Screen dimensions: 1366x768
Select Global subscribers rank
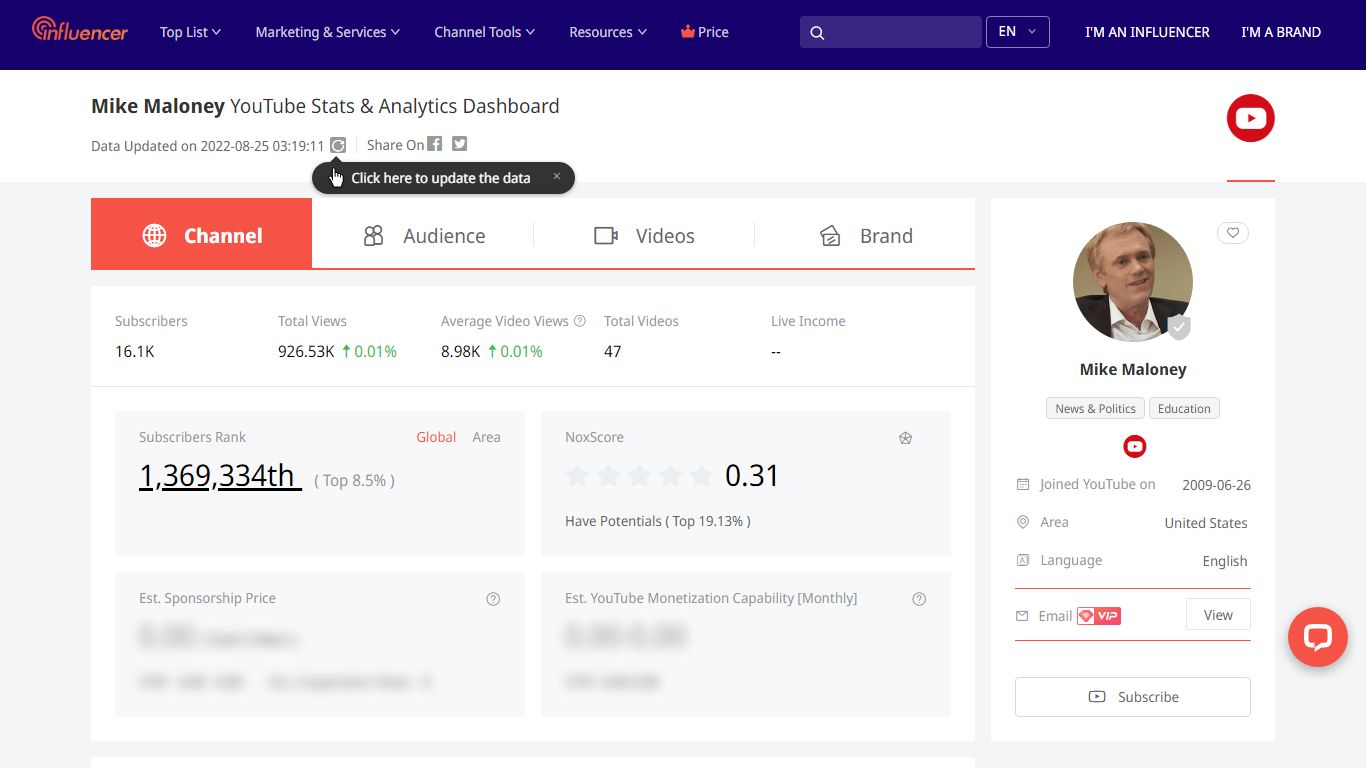(436, 437)
